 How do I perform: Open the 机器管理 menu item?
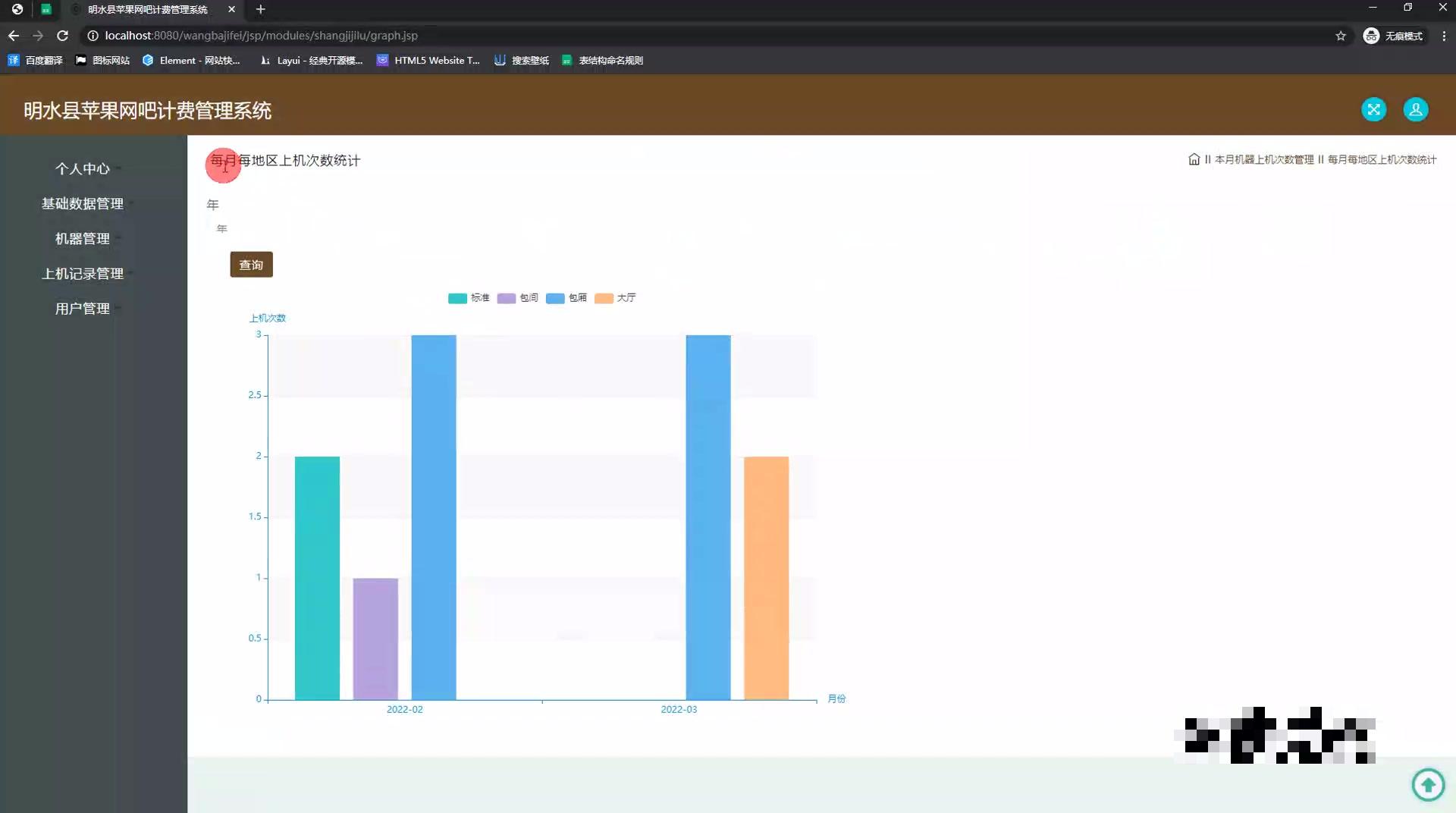[x=83, y=239]
